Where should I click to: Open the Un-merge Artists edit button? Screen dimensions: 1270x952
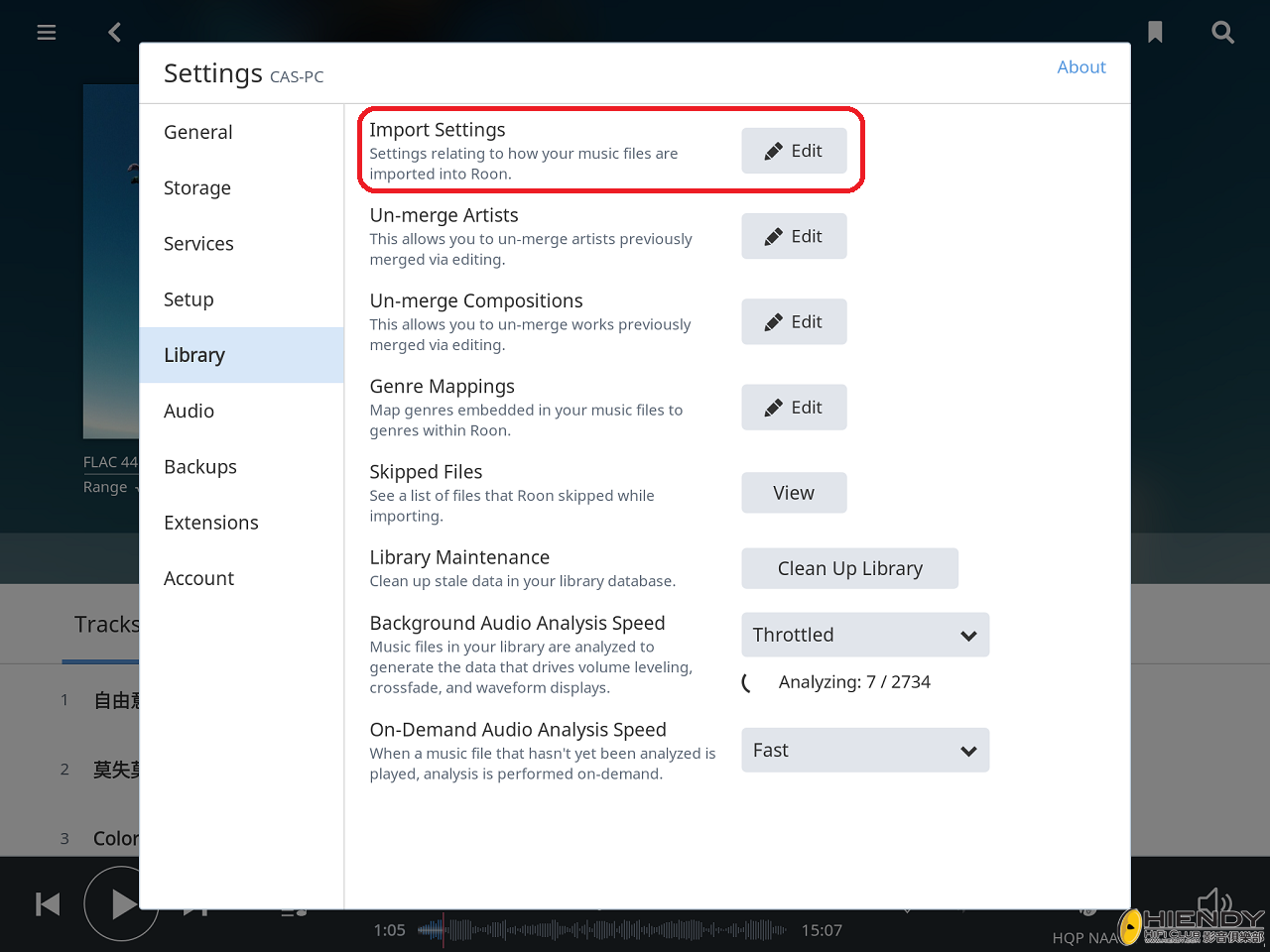[x=794, y=236]
